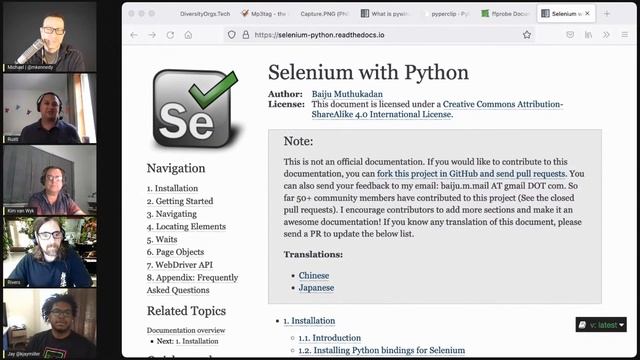Show tracking protection shield info
Viewport: 640px width, 360px height.
(231, 35)
